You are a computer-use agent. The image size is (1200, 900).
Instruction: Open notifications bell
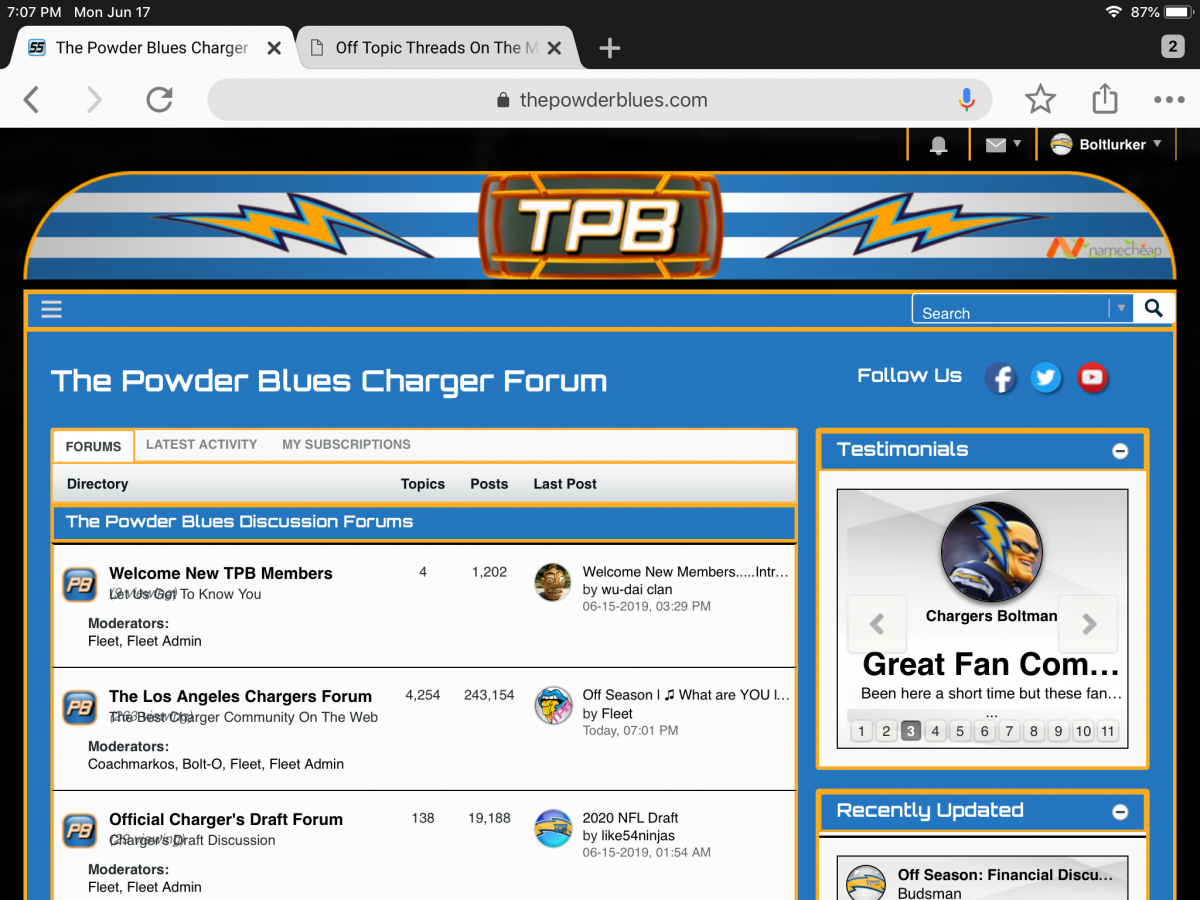point(938,145)
